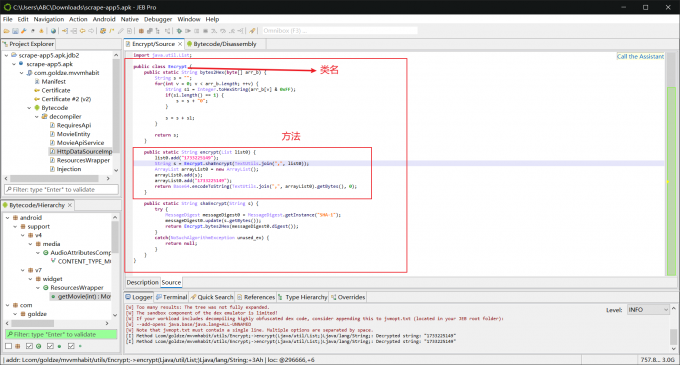Click the debugger stop square toolbar icon
This screenshot has width=680, height=365.
206,31
